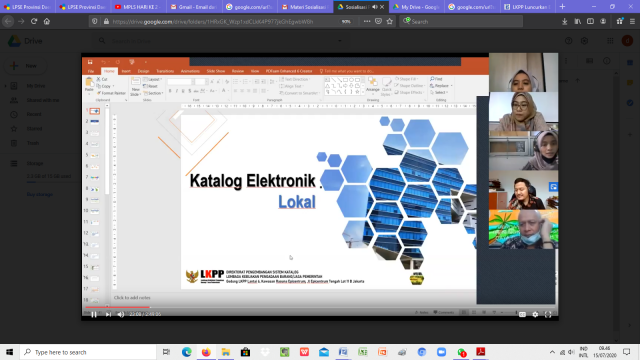
Task: Open Task View on taskbar
Action: pos(166,352)
